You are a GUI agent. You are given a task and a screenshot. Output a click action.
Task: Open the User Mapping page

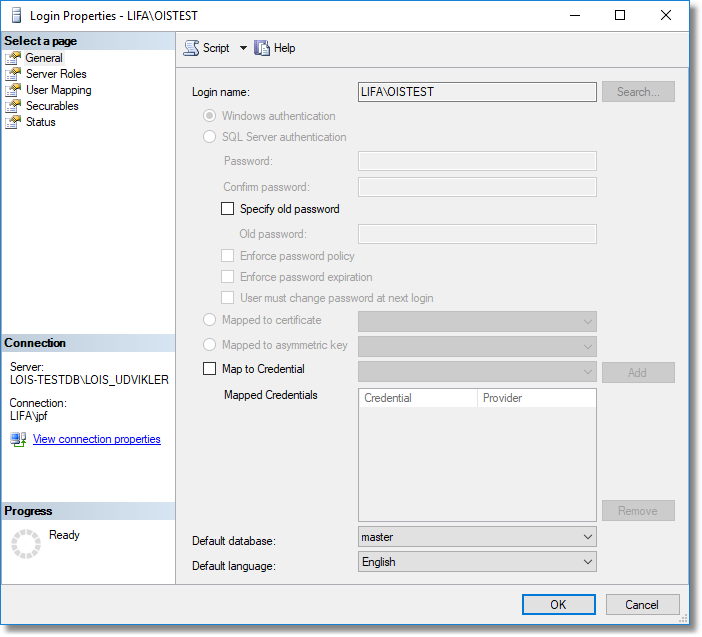58,90
